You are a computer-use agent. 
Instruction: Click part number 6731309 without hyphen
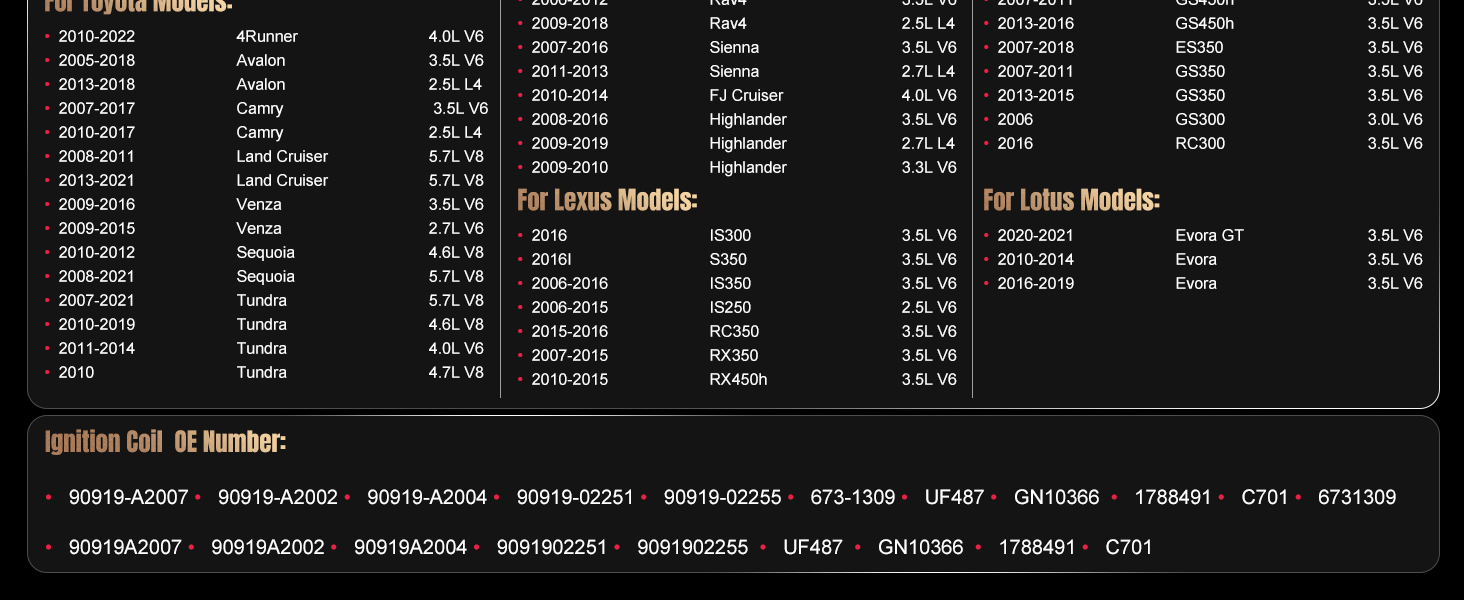point(1356,498)
